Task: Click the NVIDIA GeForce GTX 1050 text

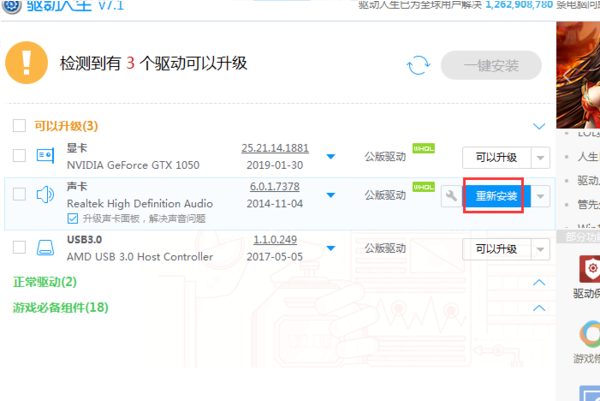Action: [133, 165]
